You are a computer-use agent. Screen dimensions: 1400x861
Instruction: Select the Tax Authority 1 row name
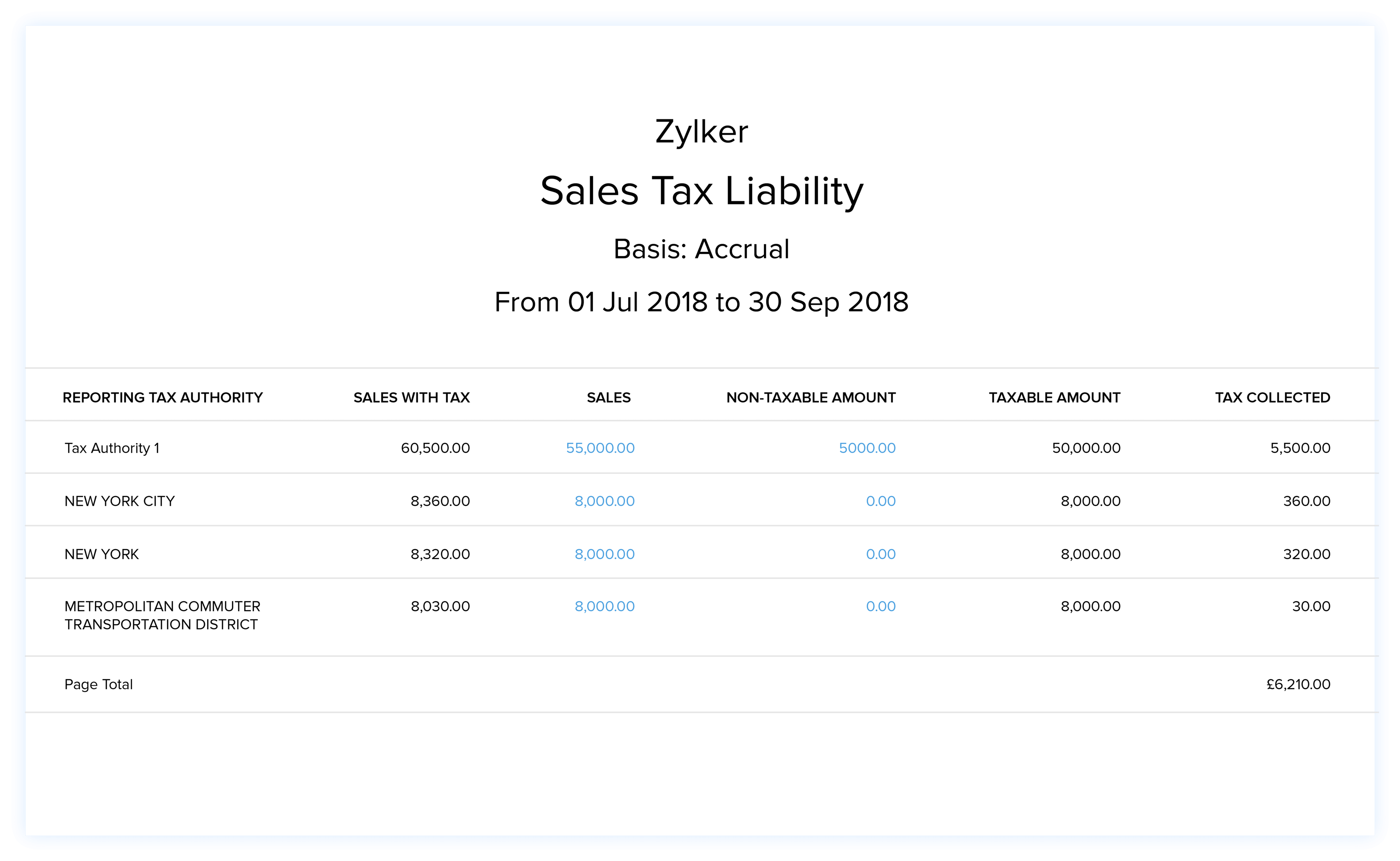(x=112, y=448)
